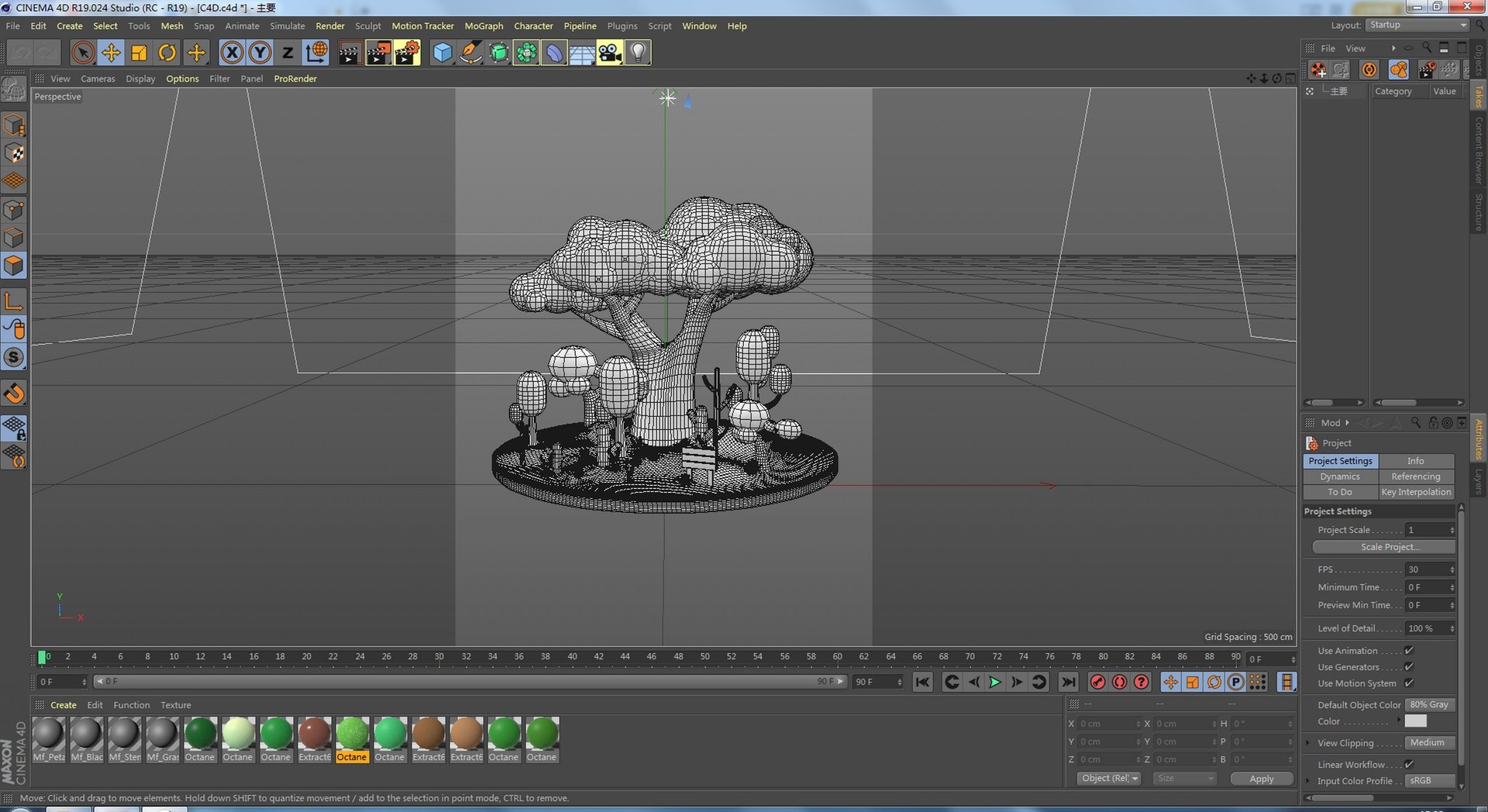The width and height of the screenshot is (1488, 812).
Task: Open the MoGraph menu
Action: point(484,26)
